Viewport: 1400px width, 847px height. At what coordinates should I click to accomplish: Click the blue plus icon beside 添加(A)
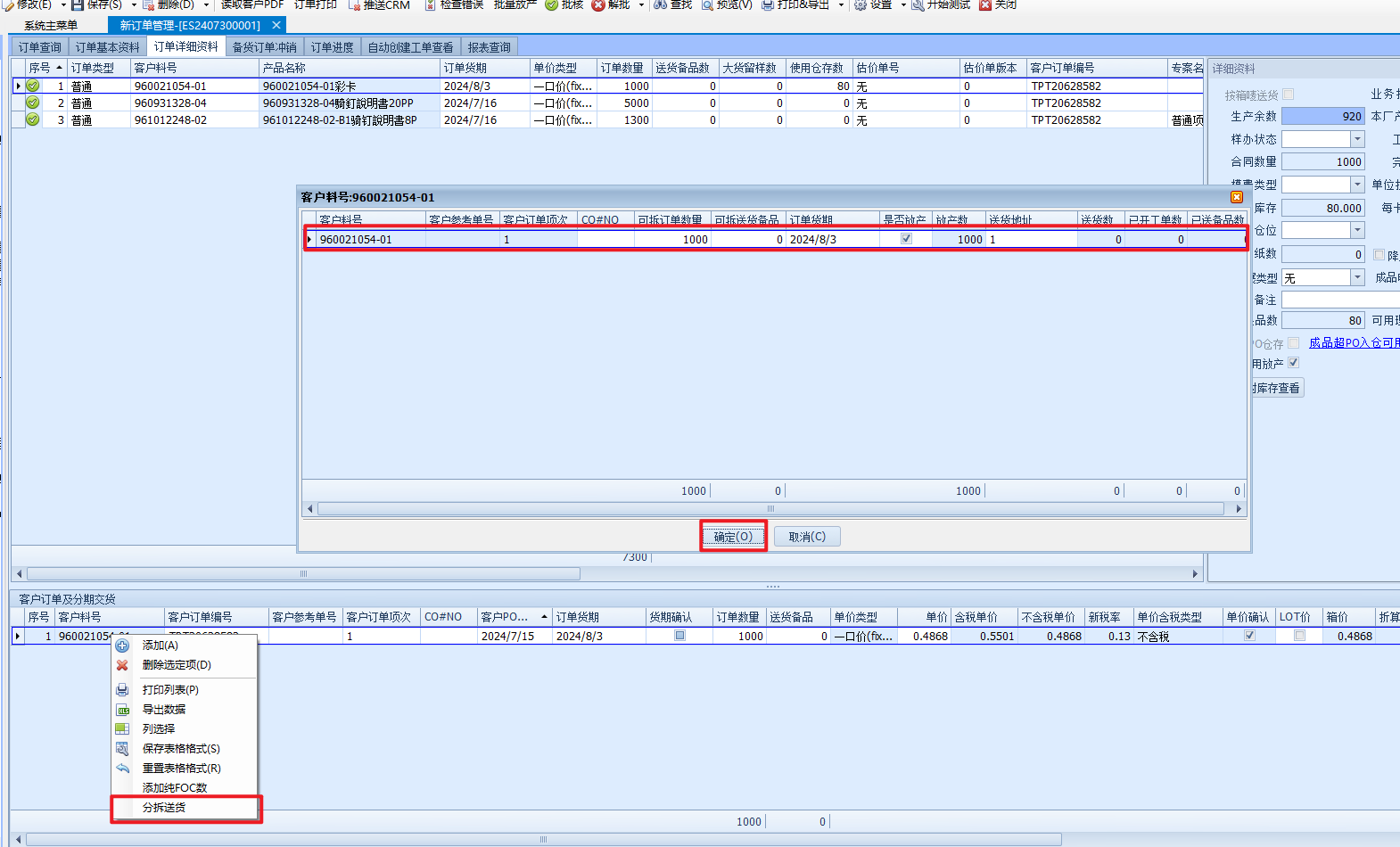[123, 646]
